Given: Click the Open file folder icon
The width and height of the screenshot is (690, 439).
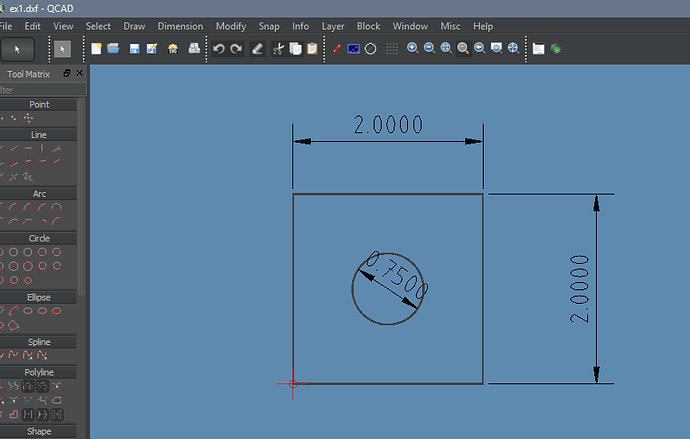Looking at the screenshot, I should 113,48.
